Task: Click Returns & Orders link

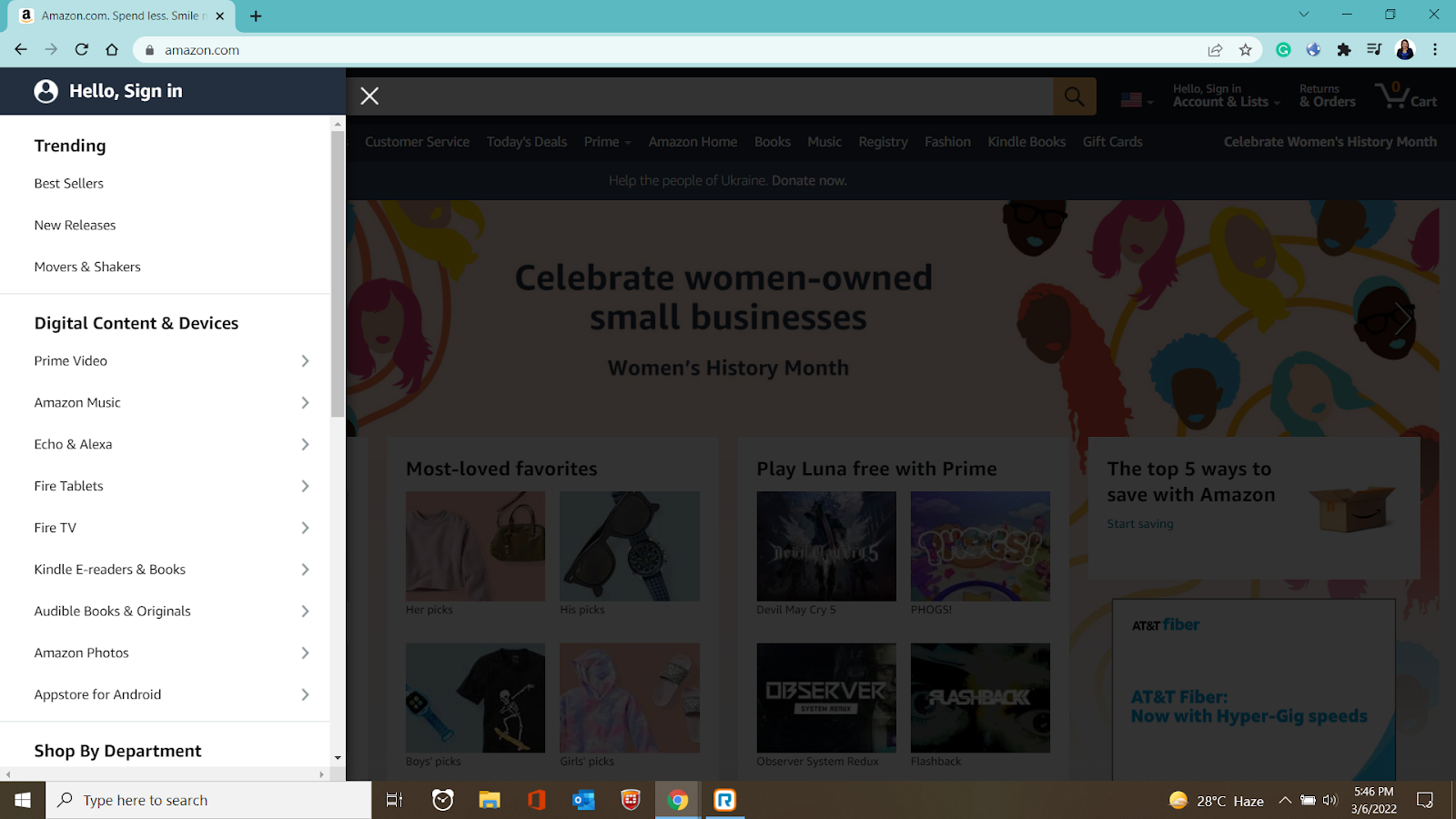Action: (x=1327, y=96)
